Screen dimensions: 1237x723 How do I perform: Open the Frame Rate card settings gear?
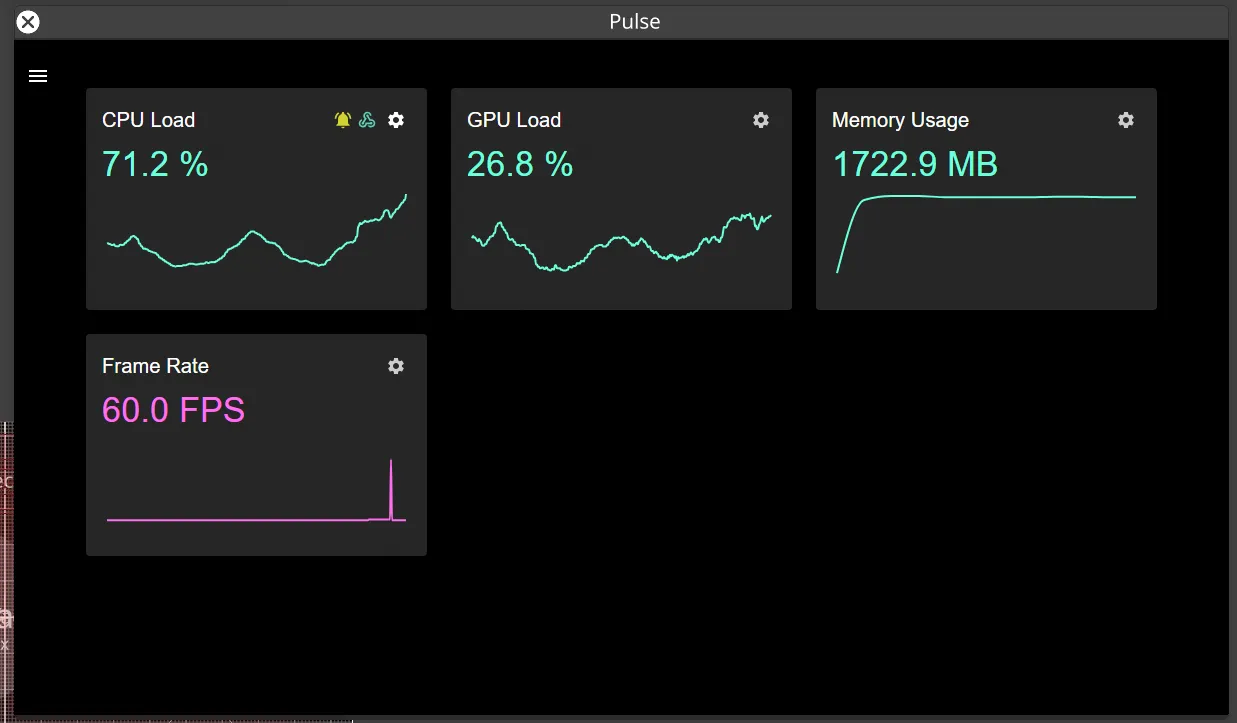396,366
